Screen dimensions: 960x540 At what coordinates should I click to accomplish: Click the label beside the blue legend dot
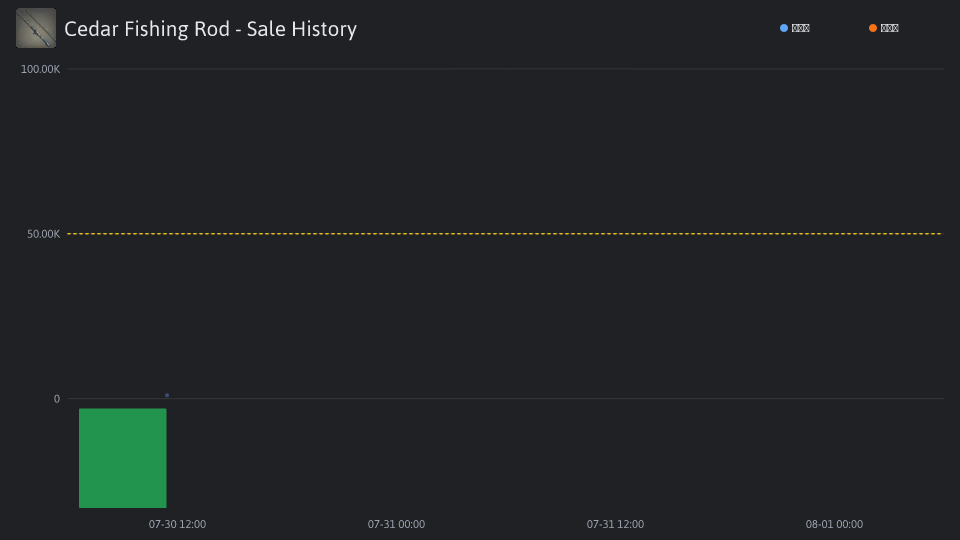point(801,28)
